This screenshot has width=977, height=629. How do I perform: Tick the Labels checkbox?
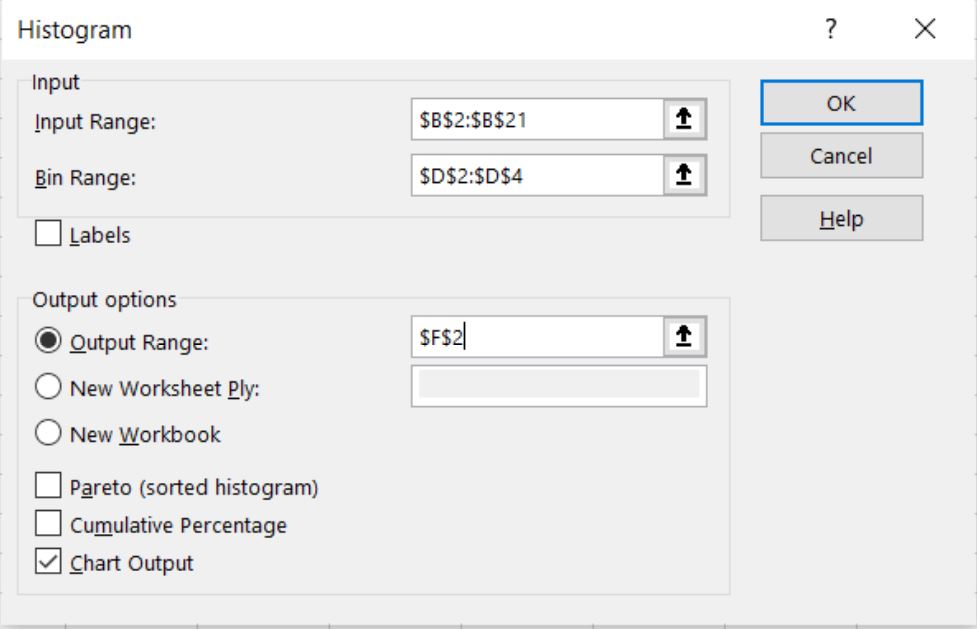pos(48,234)
